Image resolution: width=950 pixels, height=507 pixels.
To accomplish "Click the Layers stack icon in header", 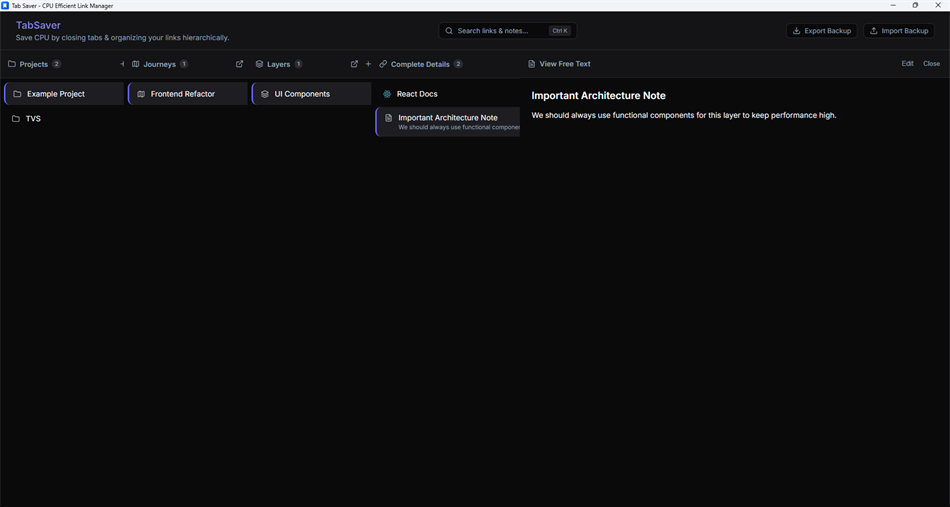I will click(259, 64).
